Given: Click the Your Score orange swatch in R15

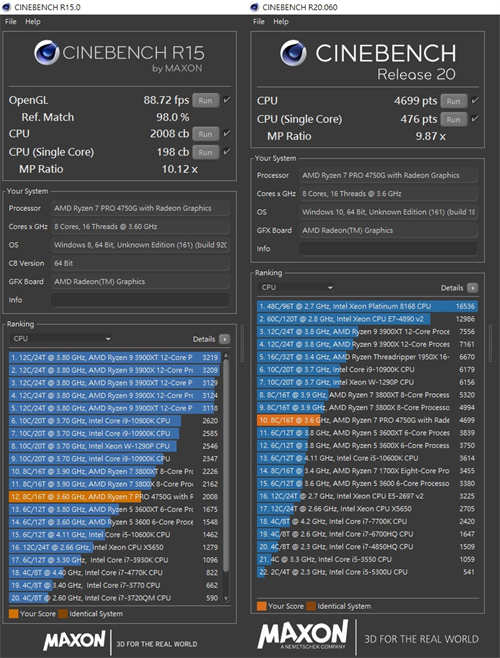Looking at the screenshot, I should [13, 614].
